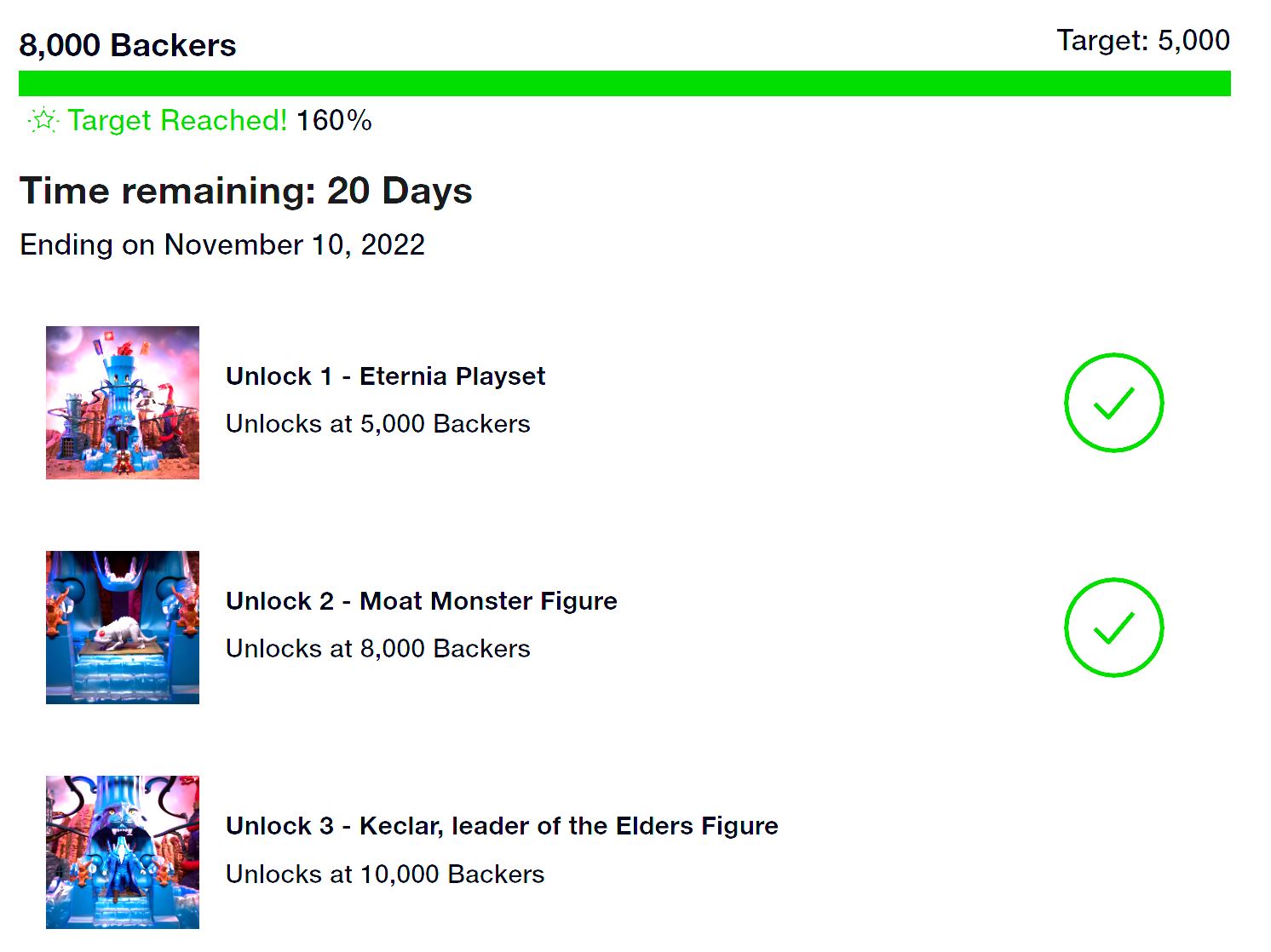Viewport: 1271px width, 952px height.
Task: Open the Keclar Elders Figure thumbnail
Action: tap(123, 852)
